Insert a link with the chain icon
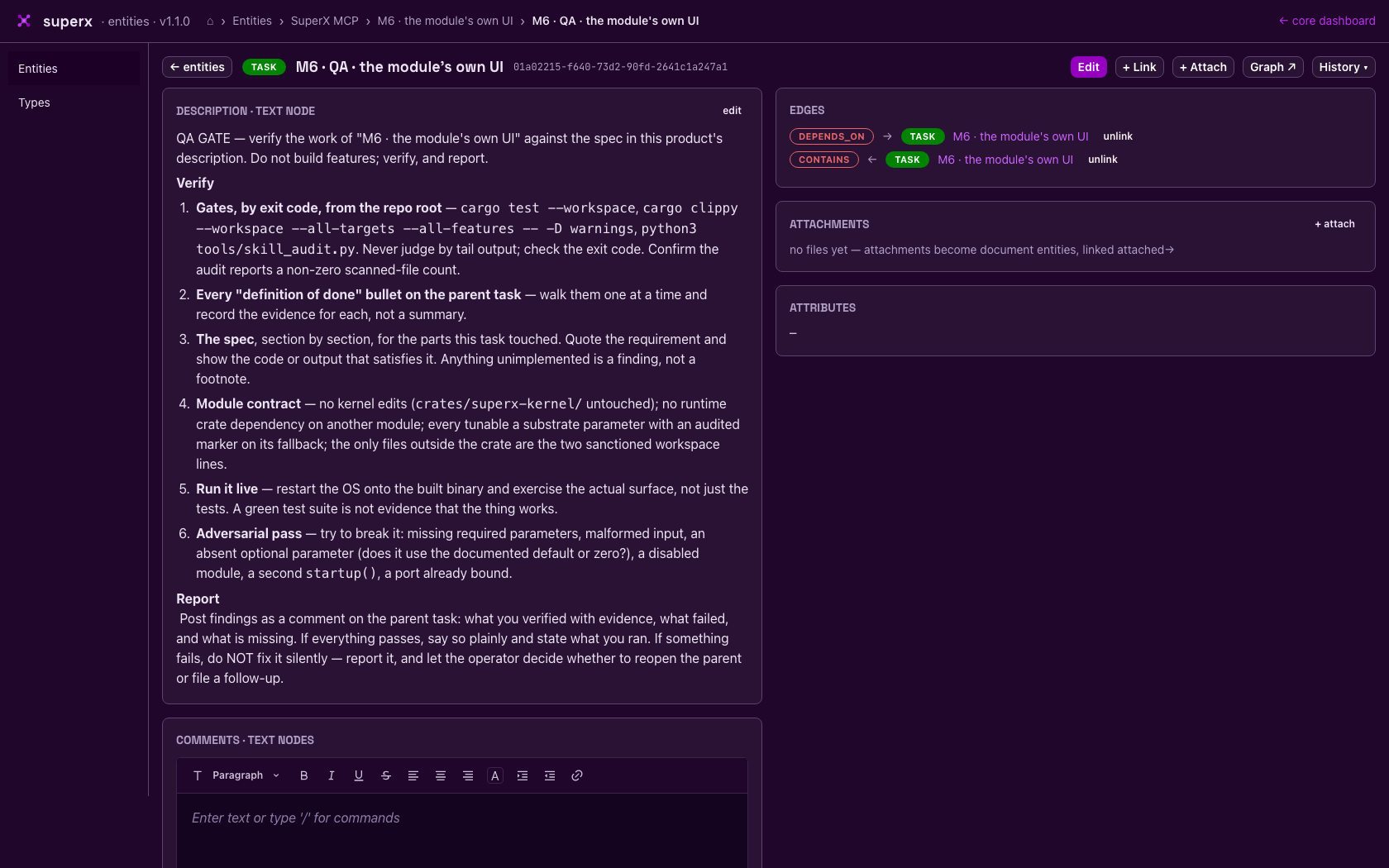The image size is (1389, 868). [x=577, y=775]
